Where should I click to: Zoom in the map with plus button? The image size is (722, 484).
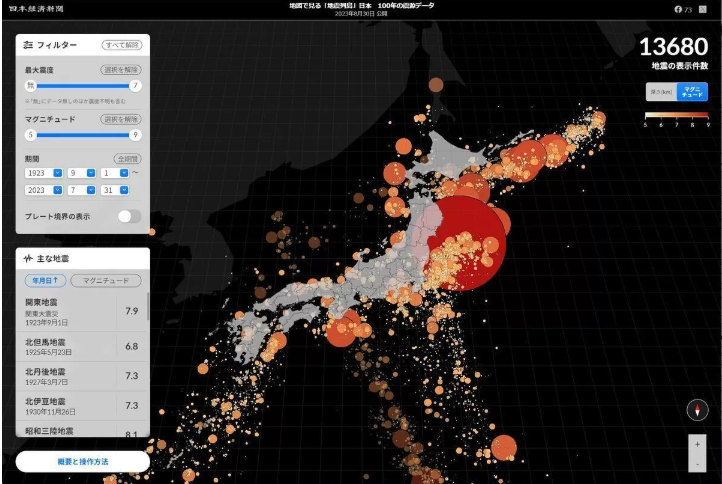tap(697, 442)
